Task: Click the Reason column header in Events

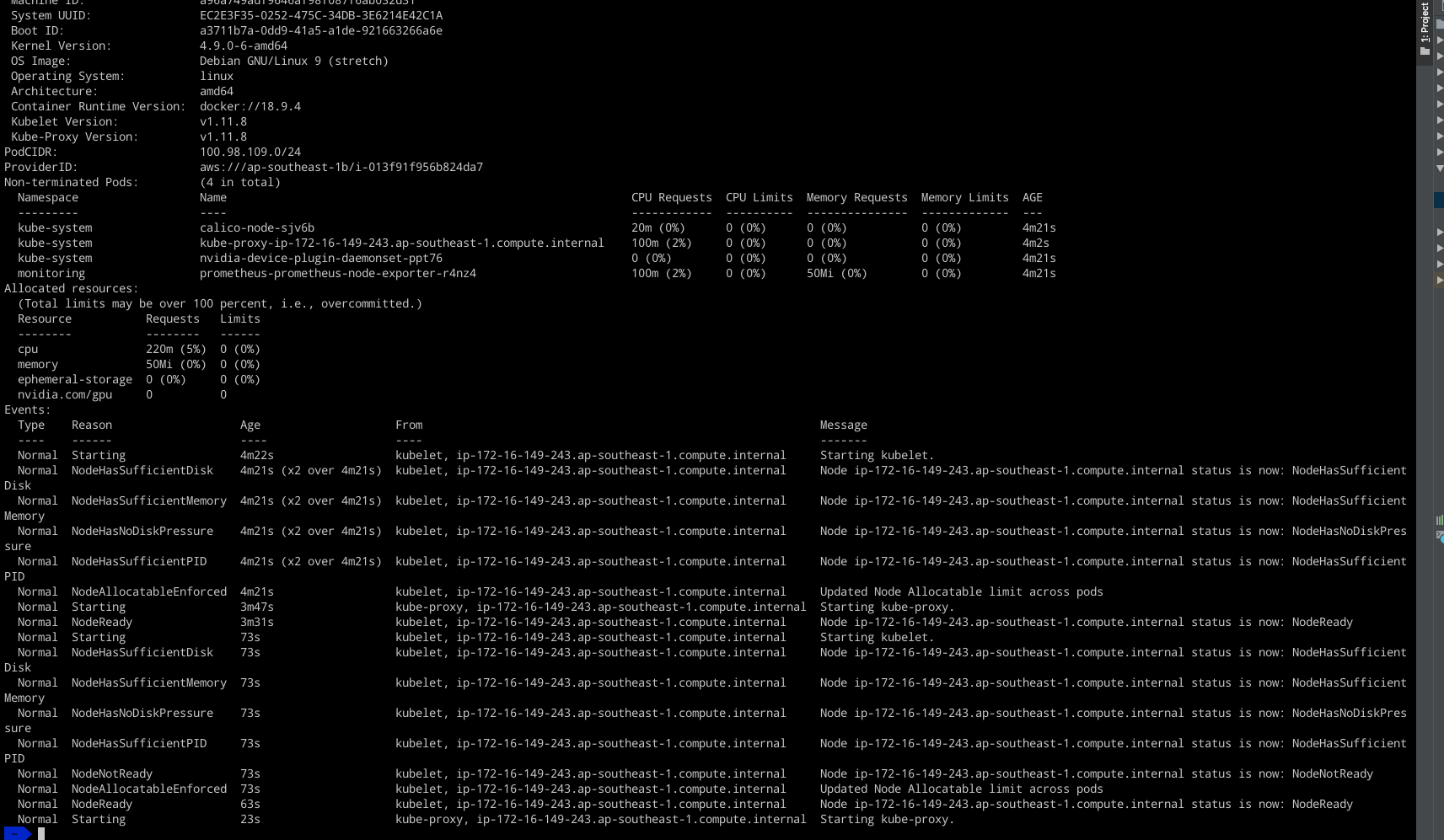Action: pyautogui.click(x=92, y=425)
